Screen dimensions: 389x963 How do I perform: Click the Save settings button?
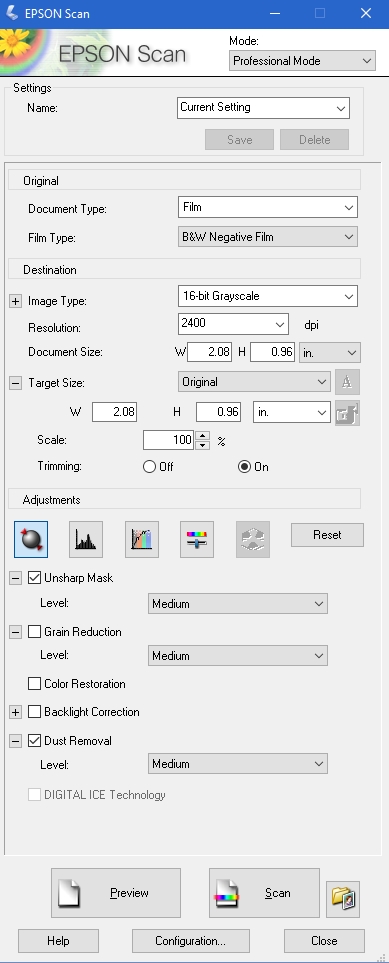coord(239,139)
